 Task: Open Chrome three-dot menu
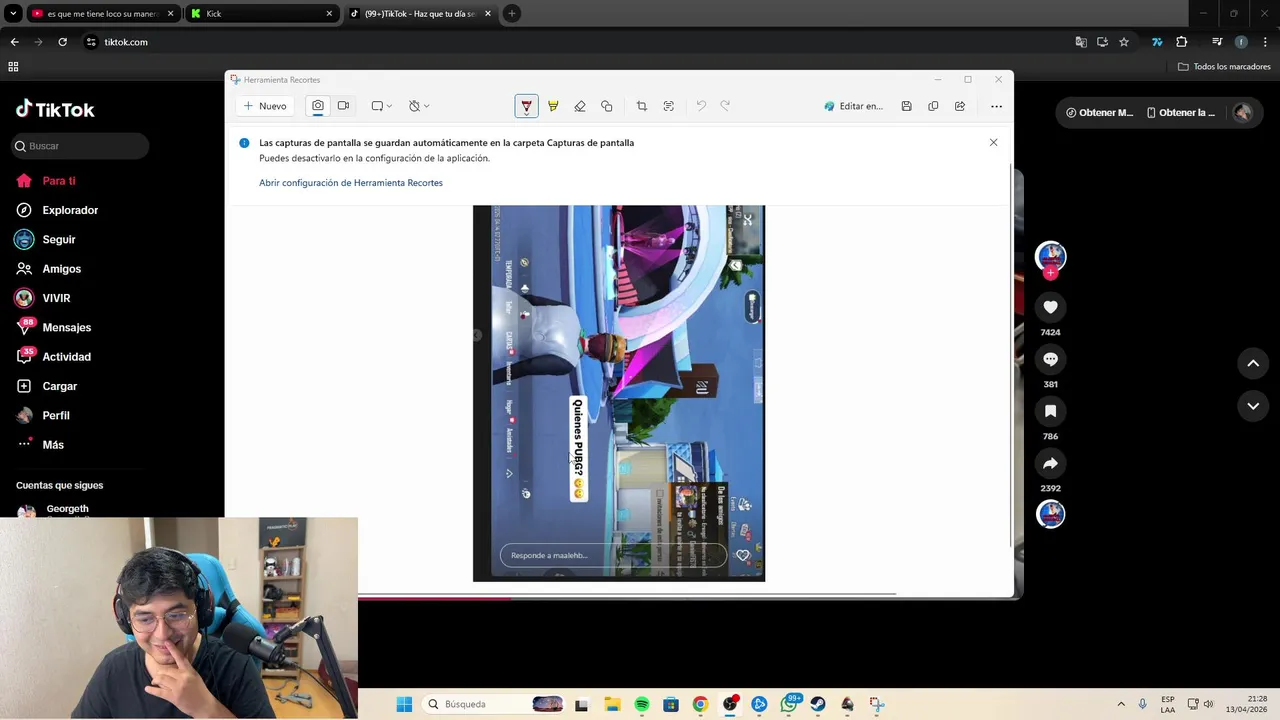(x=1265, y=42)
